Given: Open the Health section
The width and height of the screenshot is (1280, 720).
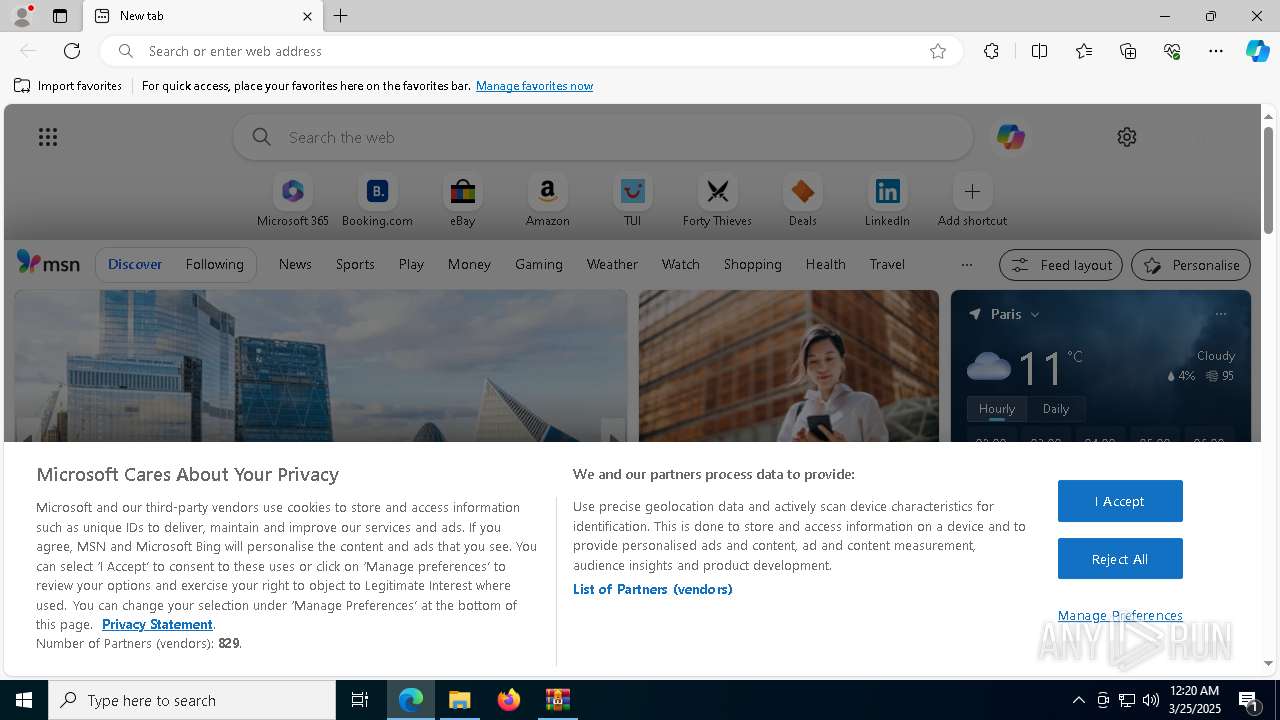Looking at the screenshot, I should point(825,264).
